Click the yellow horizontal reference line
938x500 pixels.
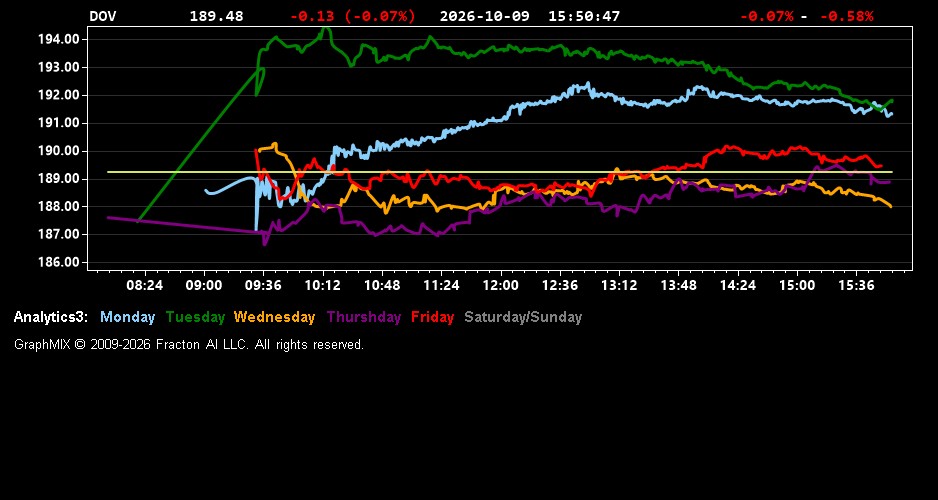pyautogui.click(x=500, y=172)
